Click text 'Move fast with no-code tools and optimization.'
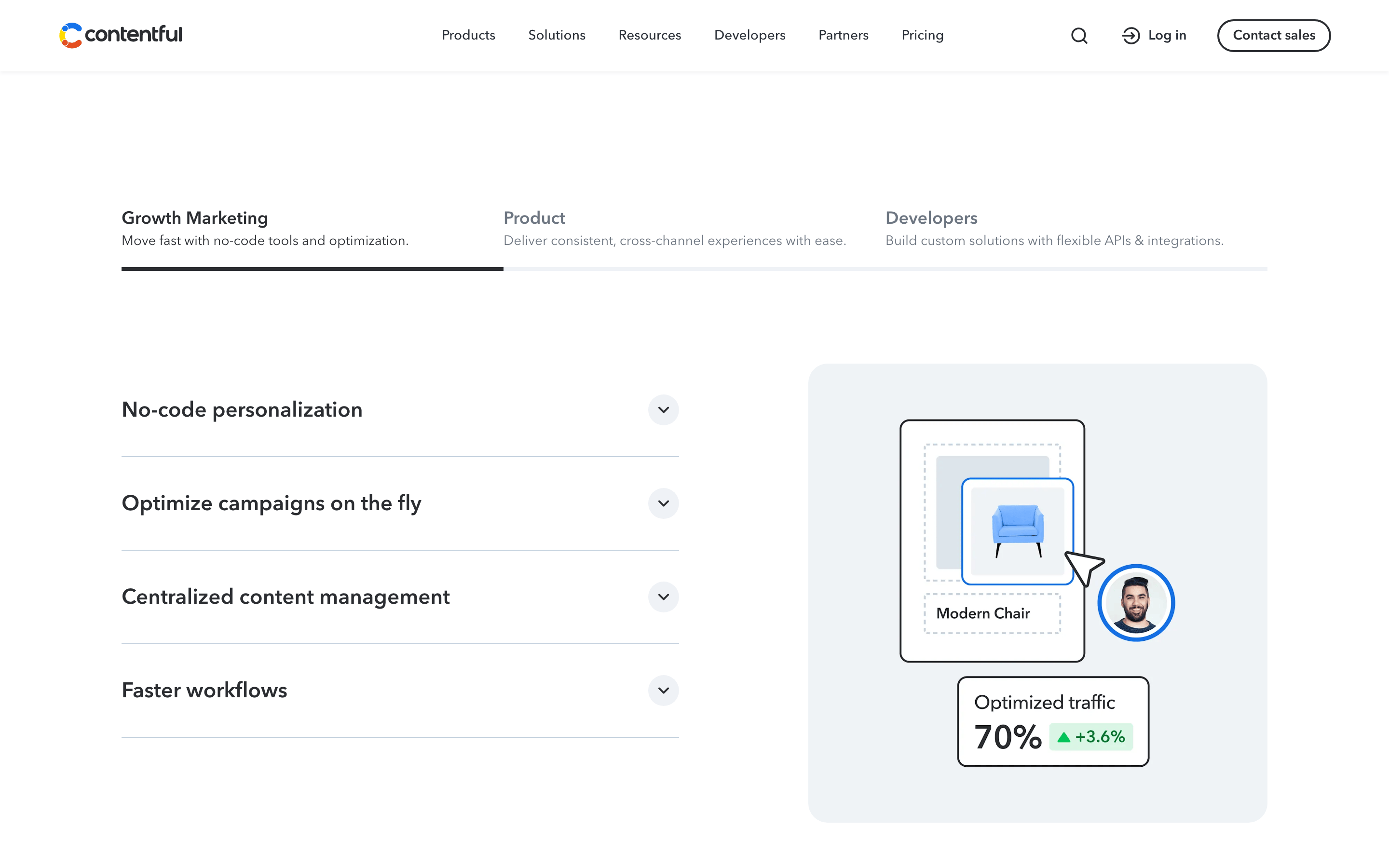 click(265, 241)
